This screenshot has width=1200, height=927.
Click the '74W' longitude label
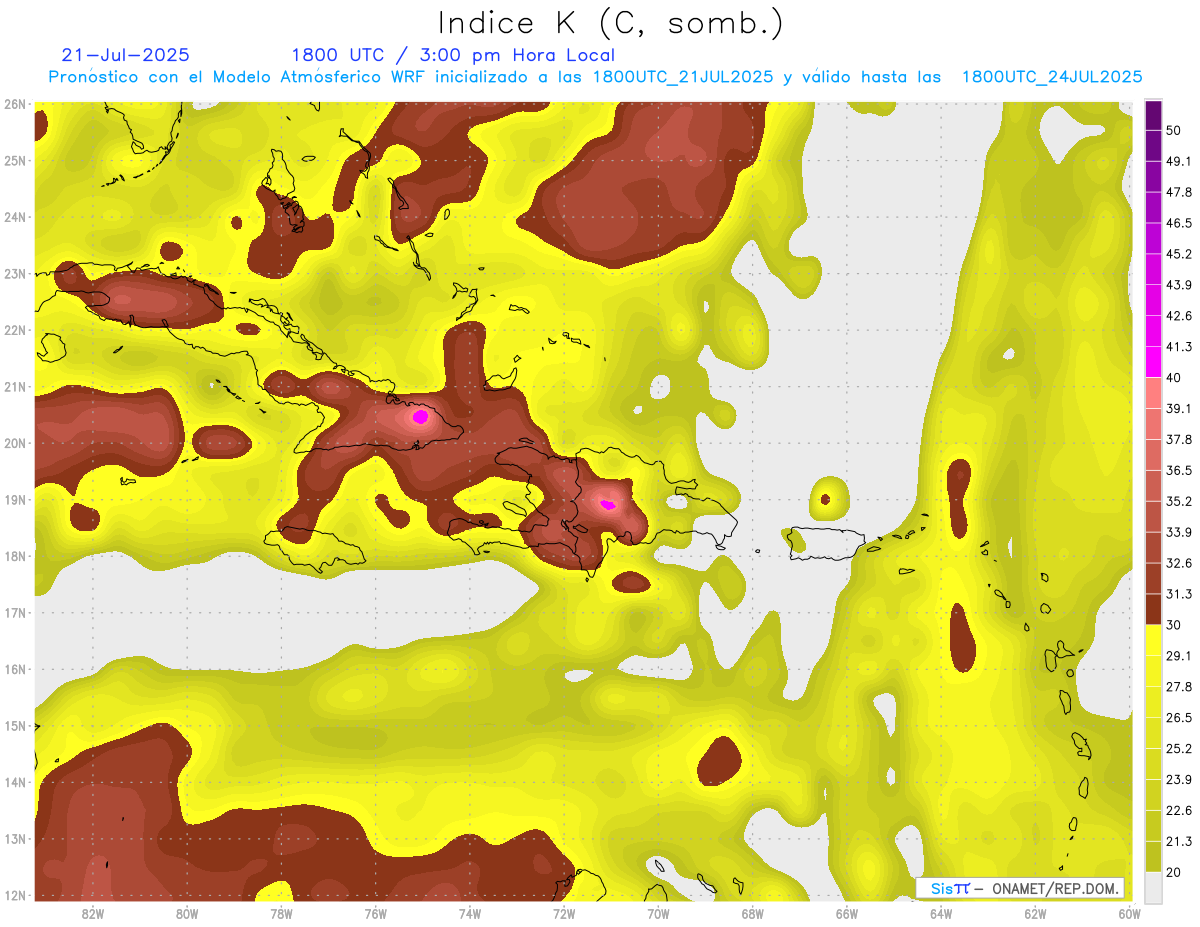coord(470,914)
